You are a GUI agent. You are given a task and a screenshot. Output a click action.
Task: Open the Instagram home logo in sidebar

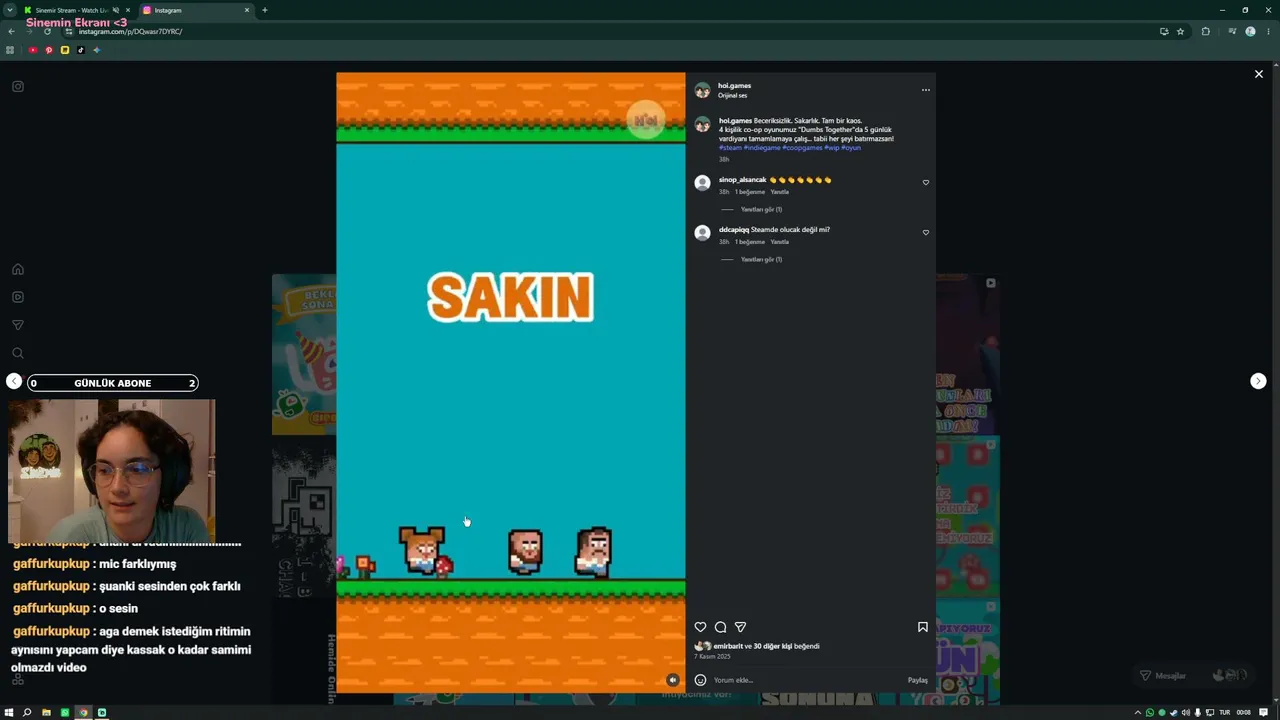coord(18,87)
